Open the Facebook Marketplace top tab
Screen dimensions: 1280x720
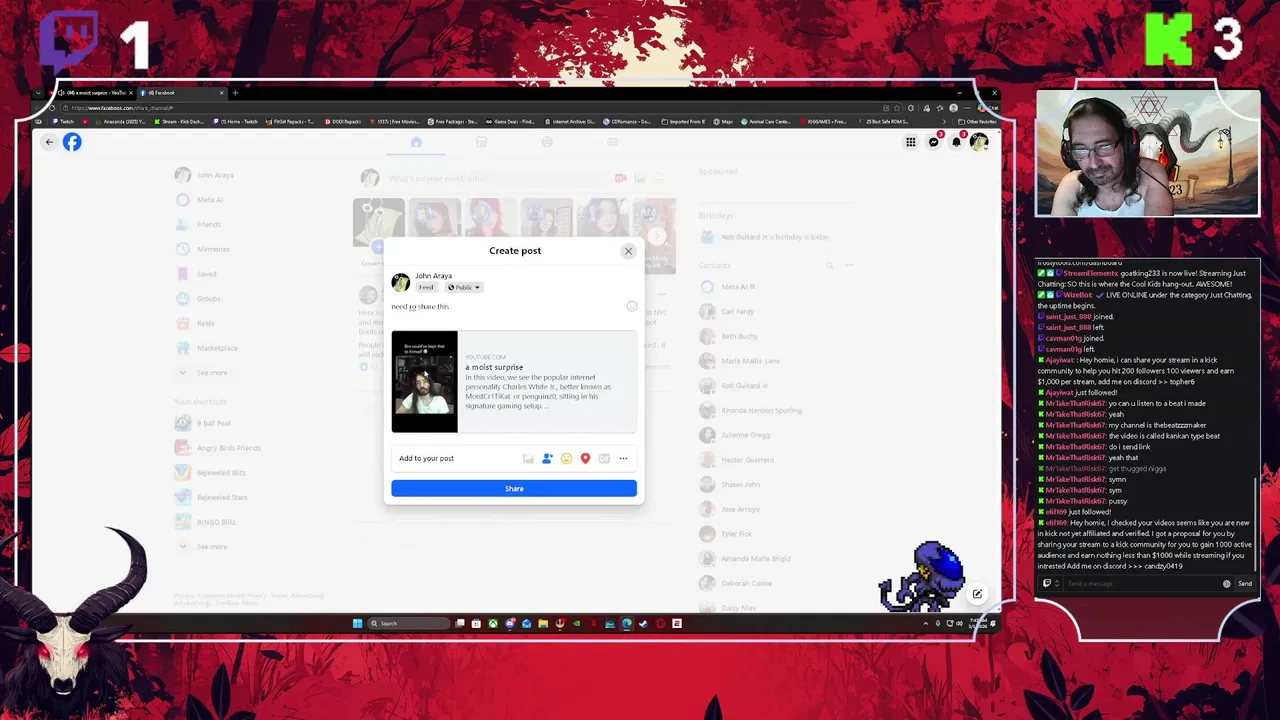[481, 142]
